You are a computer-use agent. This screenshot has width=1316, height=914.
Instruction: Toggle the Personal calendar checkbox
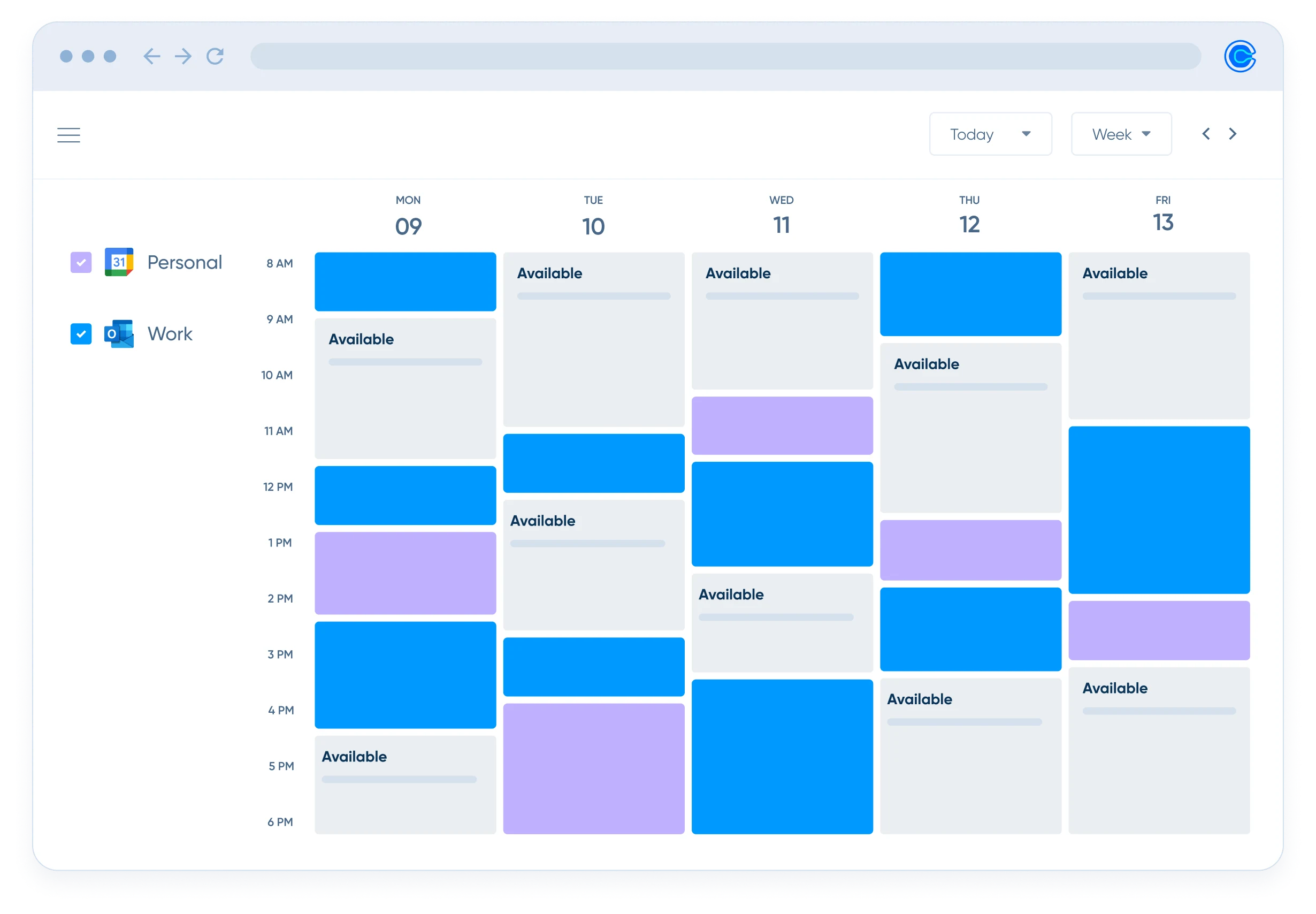[81, 261]
